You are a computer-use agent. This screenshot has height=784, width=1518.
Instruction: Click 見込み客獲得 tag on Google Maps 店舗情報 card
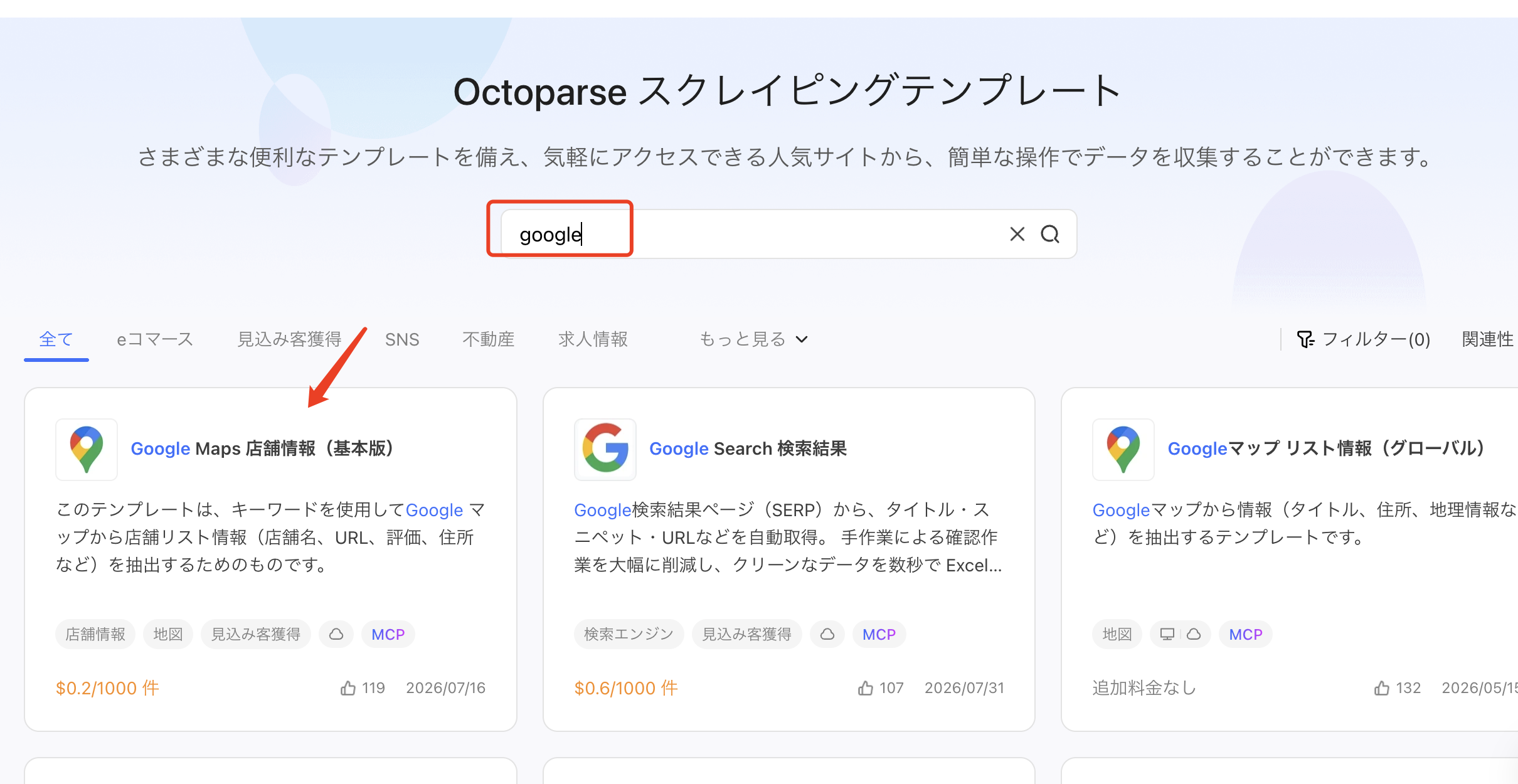point(256,634)
